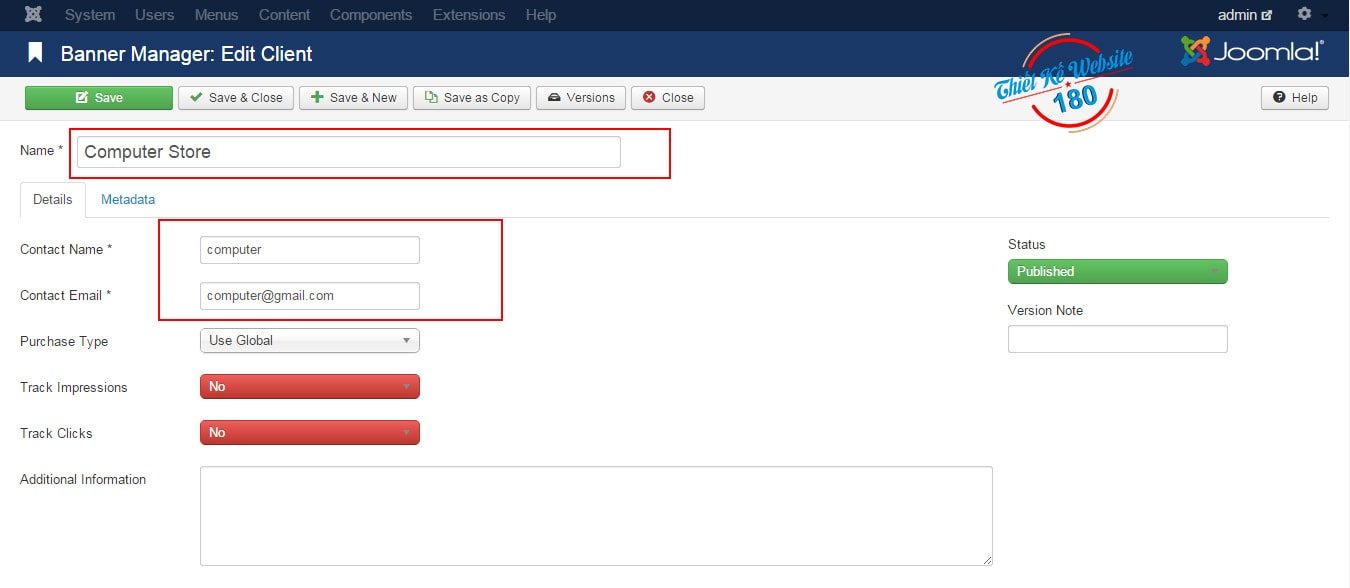This screenshot has height=588, width=1350.
Task: Open the Extensions menu
Action: 468,14
